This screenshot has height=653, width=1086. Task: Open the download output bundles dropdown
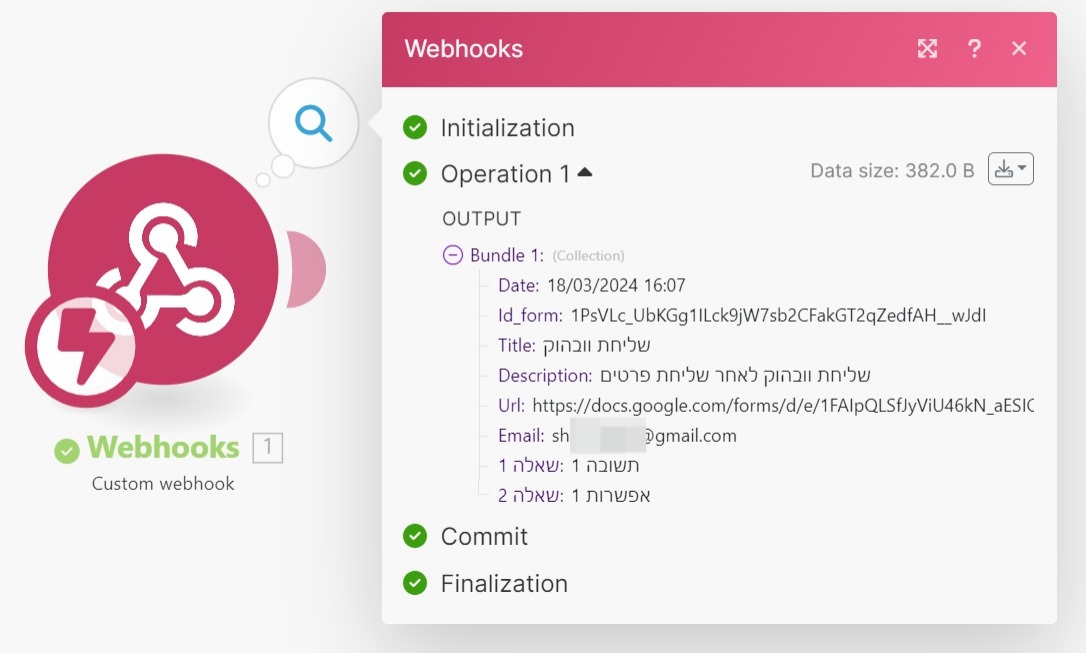(x=1011, y=169)
